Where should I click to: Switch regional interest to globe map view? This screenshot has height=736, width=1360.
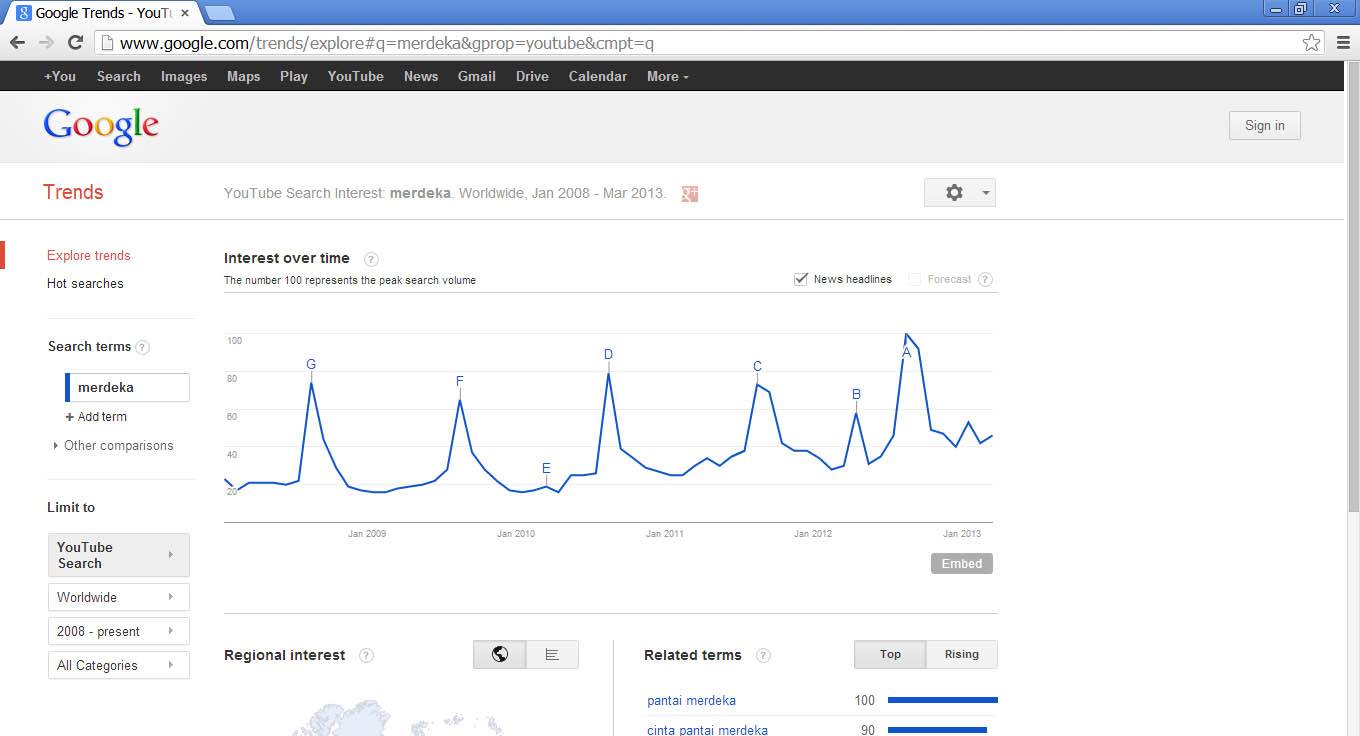(500, 655)
